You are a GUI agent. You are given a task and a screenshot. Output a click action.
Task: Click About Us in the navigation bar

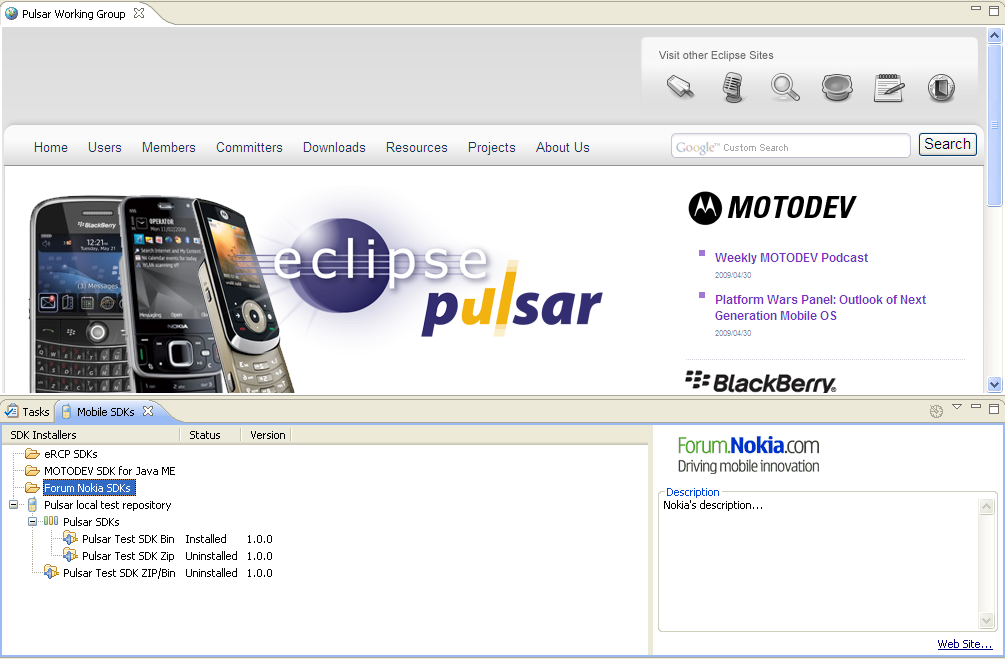(563, 147)
